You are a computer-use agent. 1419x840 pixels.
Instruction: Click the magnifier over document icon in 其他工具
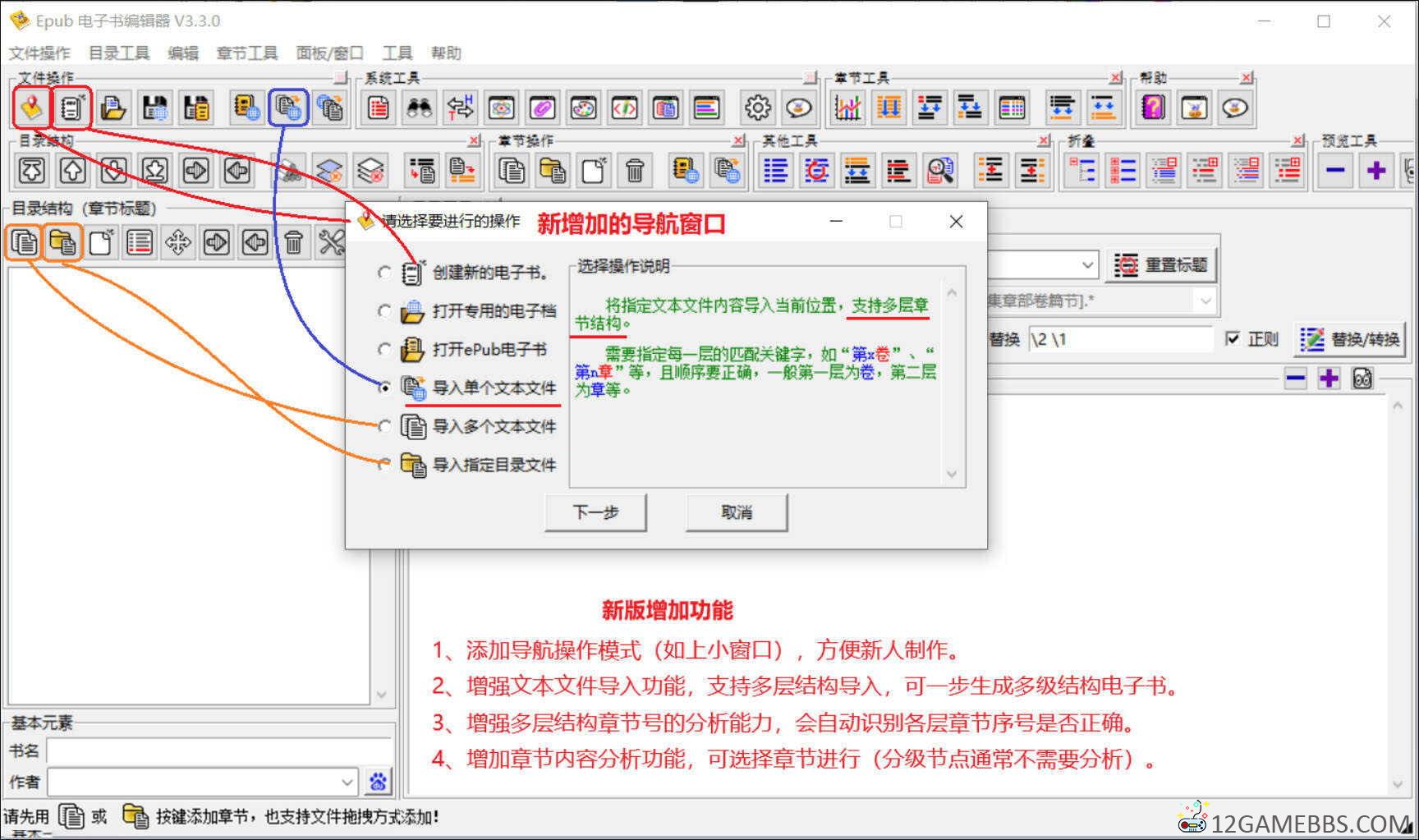click(940, 171)
